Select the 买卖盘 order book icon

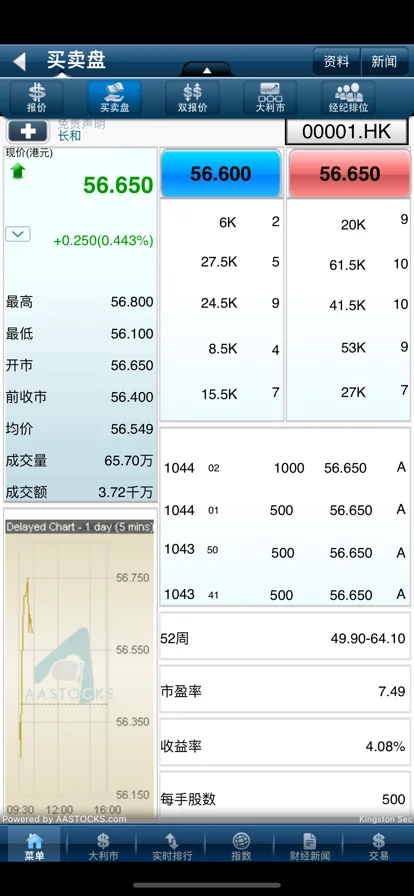(114, 98)
